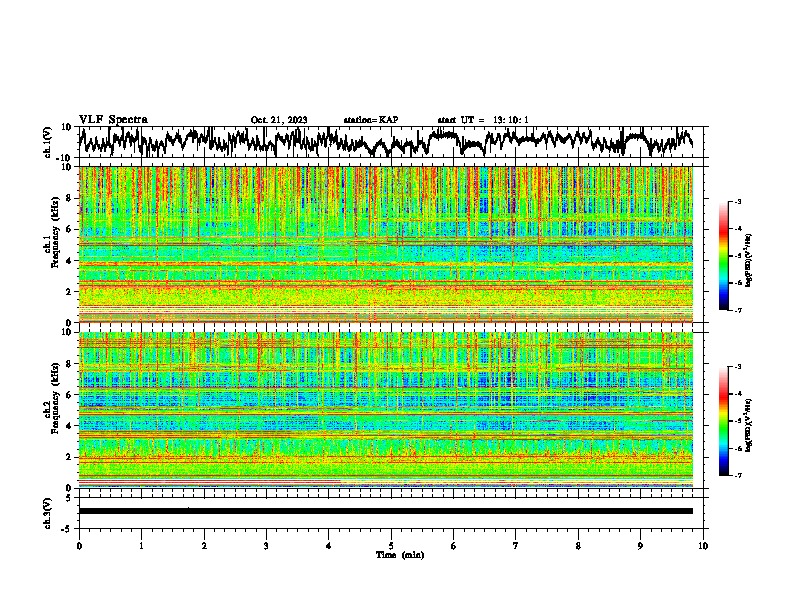Click the "8" kHz tick of ch.2 spectrogram
This screenshot has width=792, height=612.
(70, 364)
